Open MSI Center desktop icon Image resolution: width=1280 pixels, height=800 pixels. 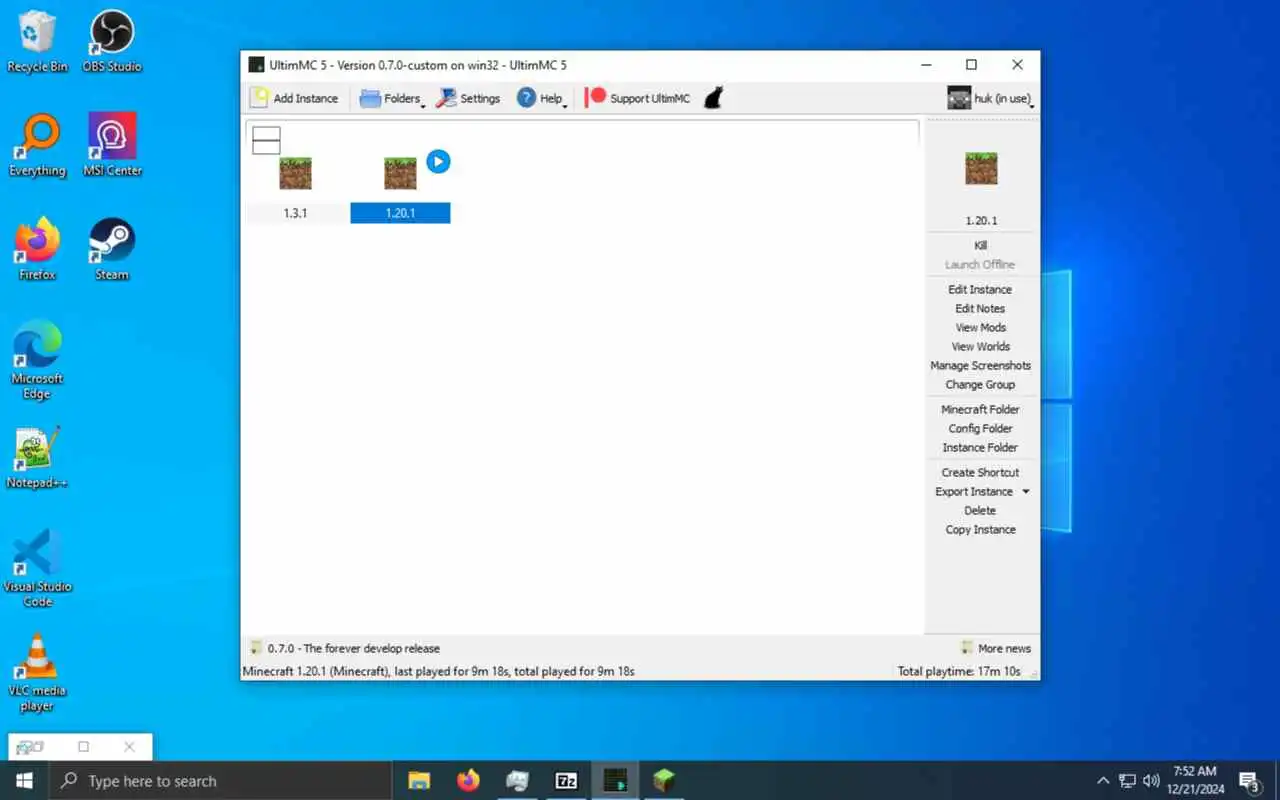pos(112,146)
